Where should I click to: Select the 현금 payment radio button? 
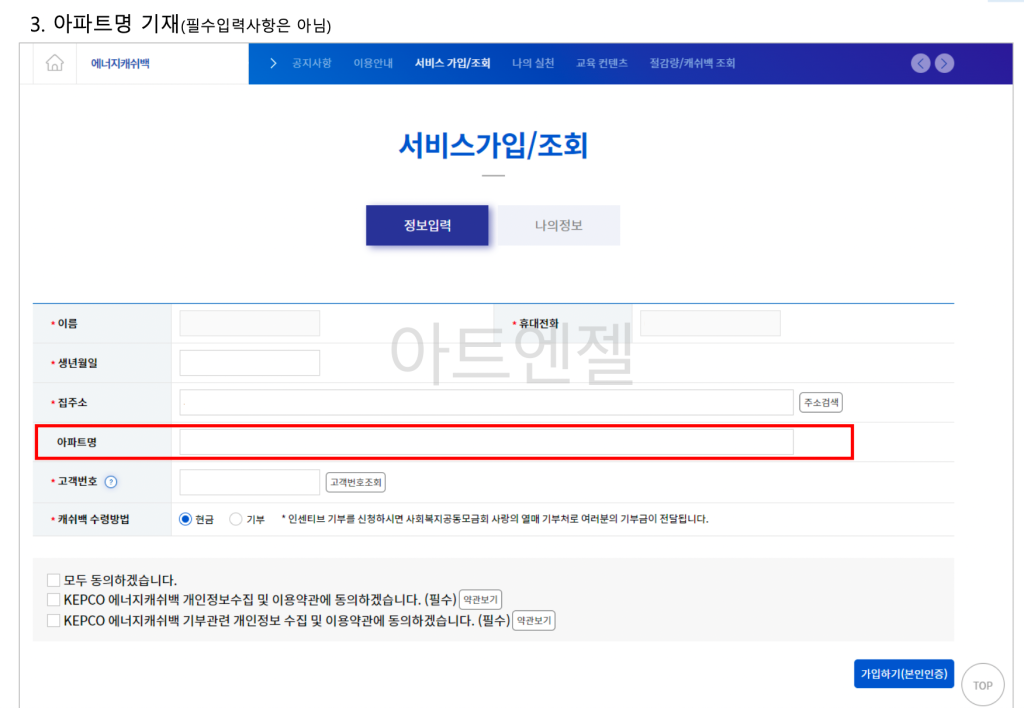click(185, 519)
